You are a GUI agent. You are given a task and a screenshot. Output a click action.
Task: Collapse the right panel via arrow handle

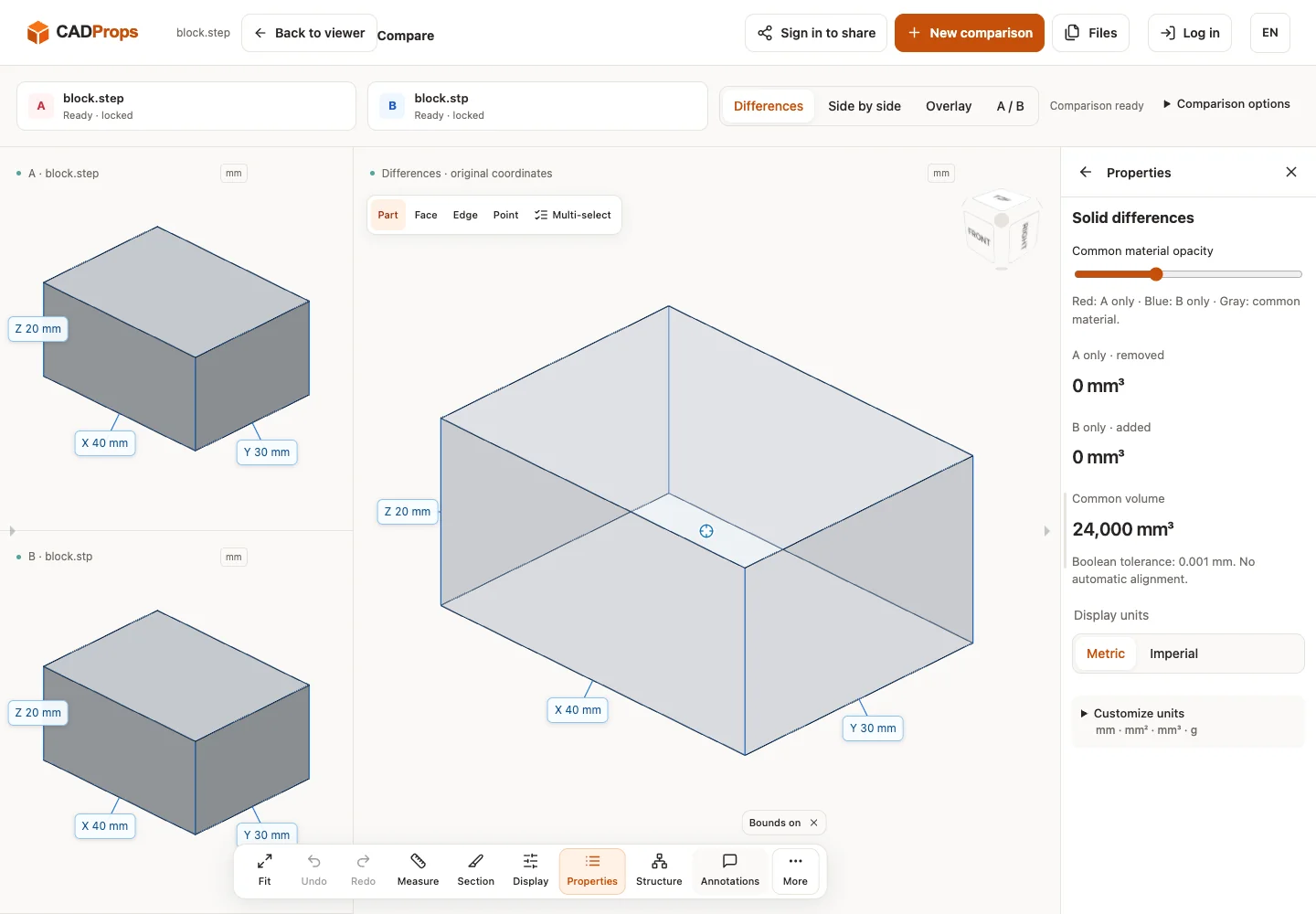click(1047, 531)
